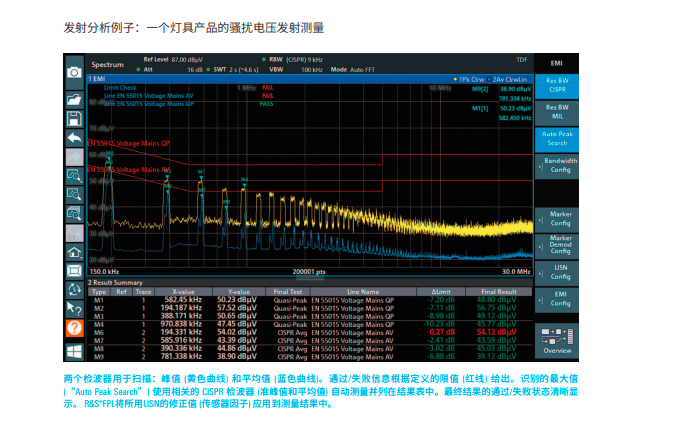Open the orange help question-mark icon
674x427 pixels.
pyautogui.click(x=74, y=328)
